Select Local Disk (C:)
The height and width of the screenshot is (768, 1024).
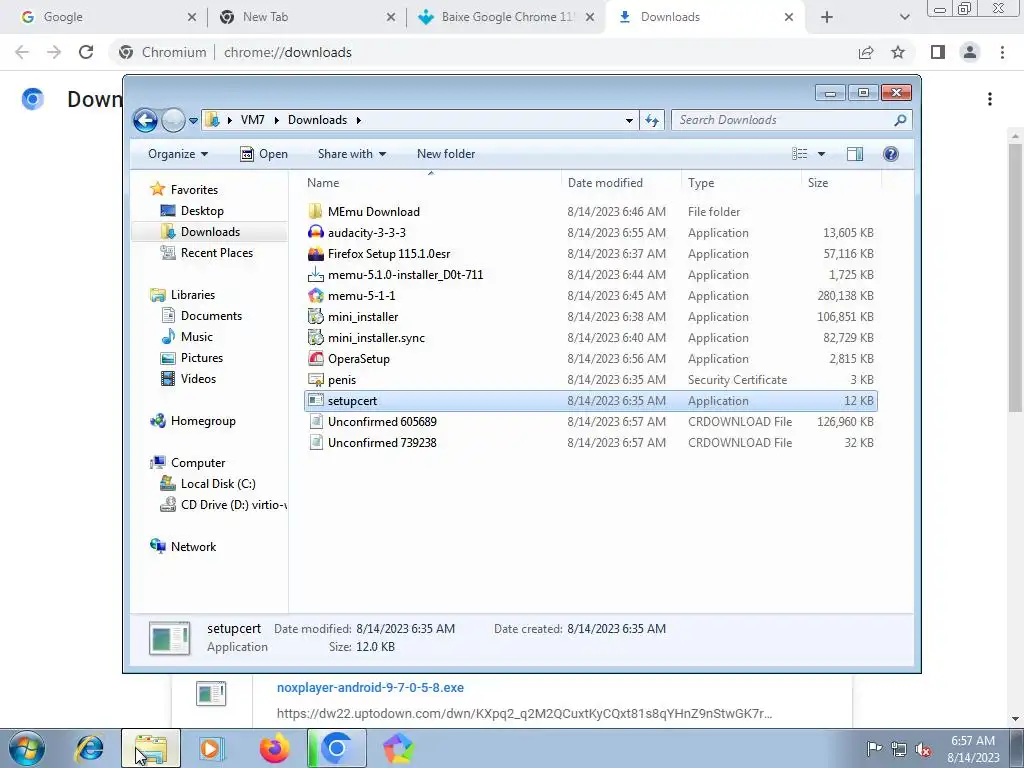[218, 484]
